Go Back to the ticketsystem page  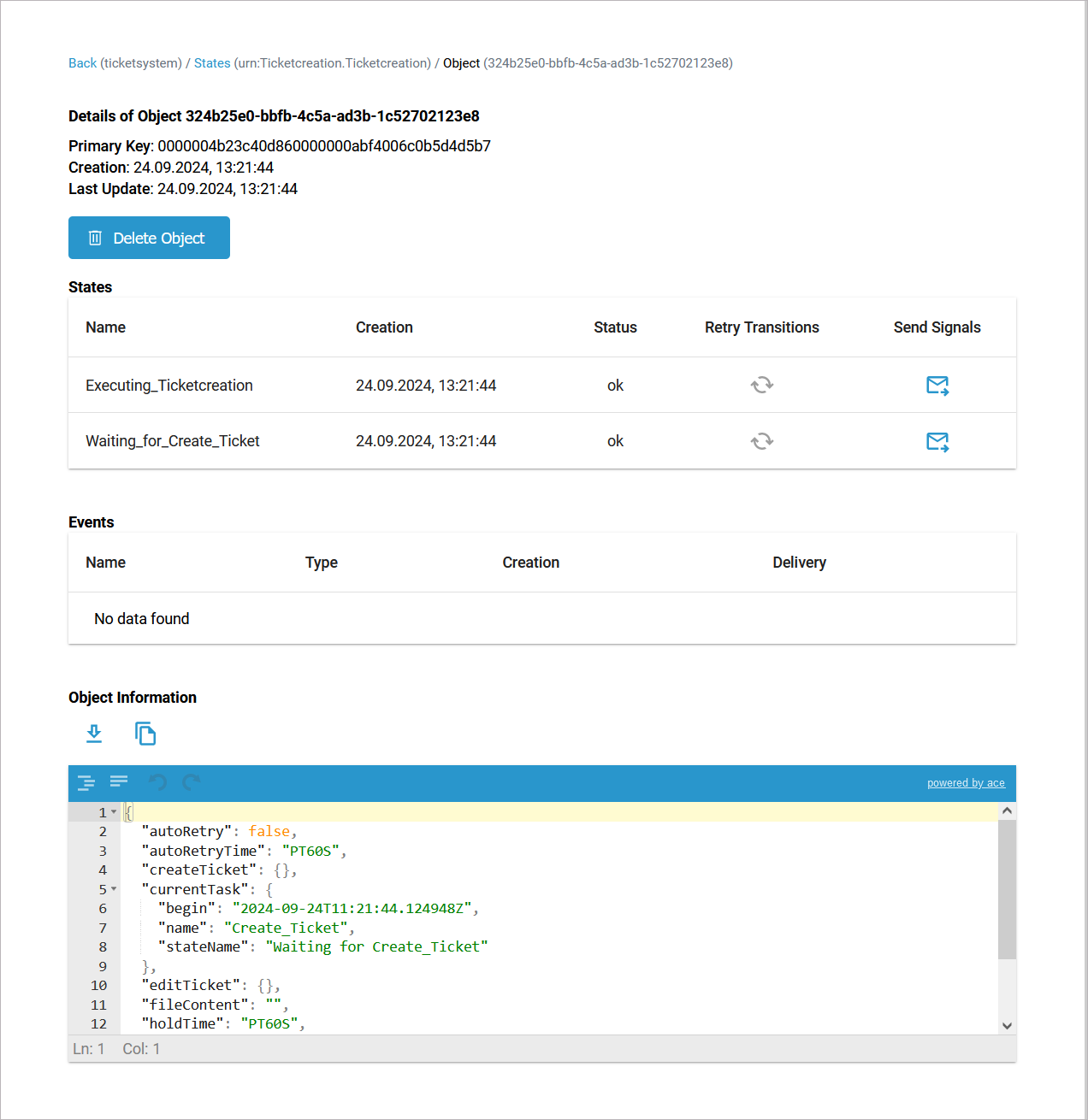coord(82,63)
